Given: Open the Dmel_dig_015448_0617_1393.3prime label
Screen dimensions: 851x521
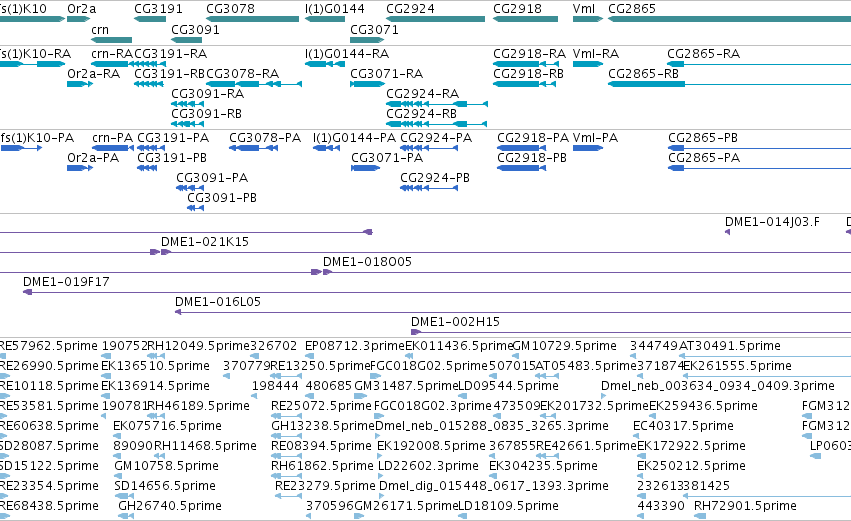Looking at the screenshot, I should pyautogui.click(x=494, y=486).
